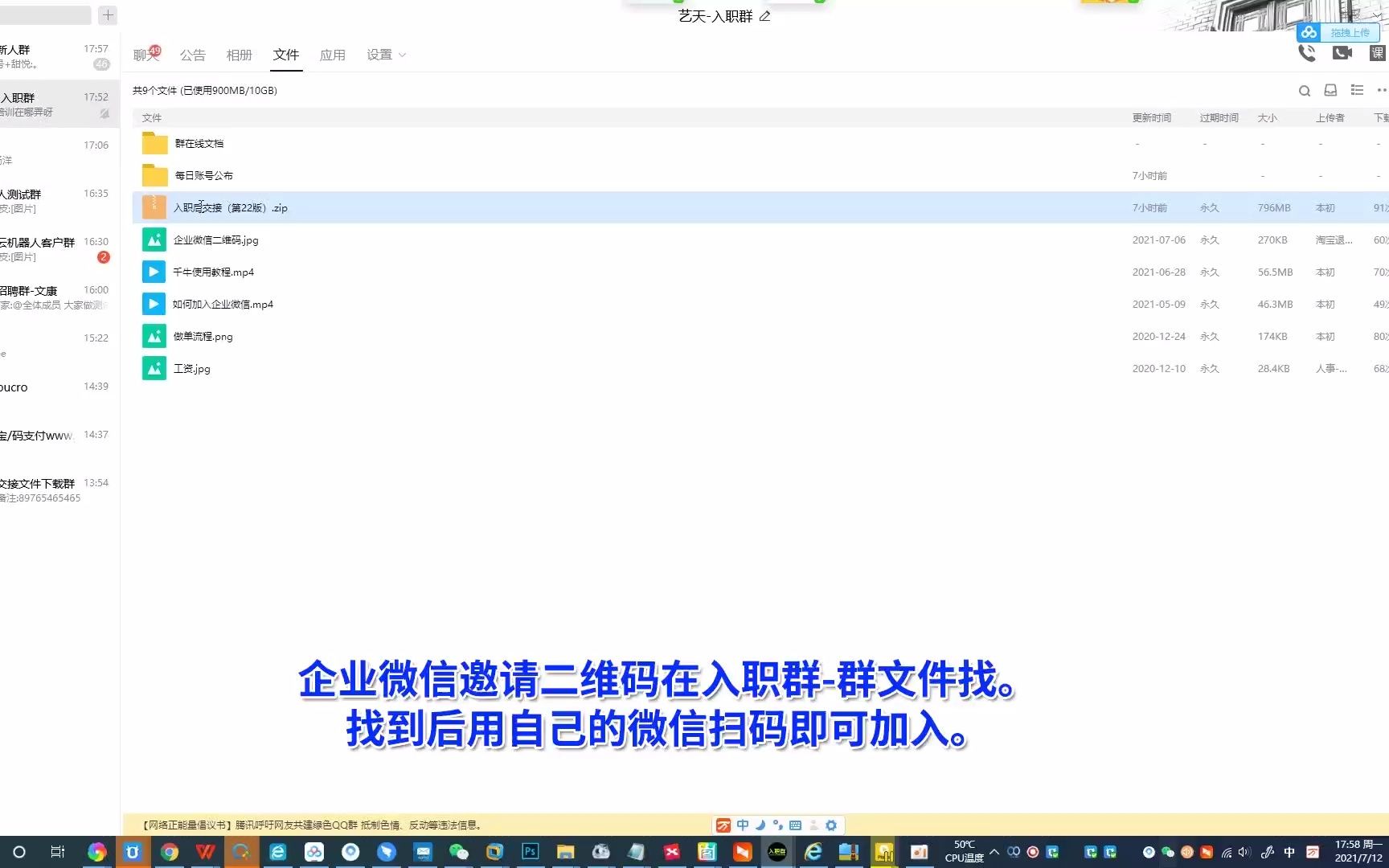This screenshot has height=868, width=1389.
Task: Open the 群在线文档 folder
Action: [200, 143]
